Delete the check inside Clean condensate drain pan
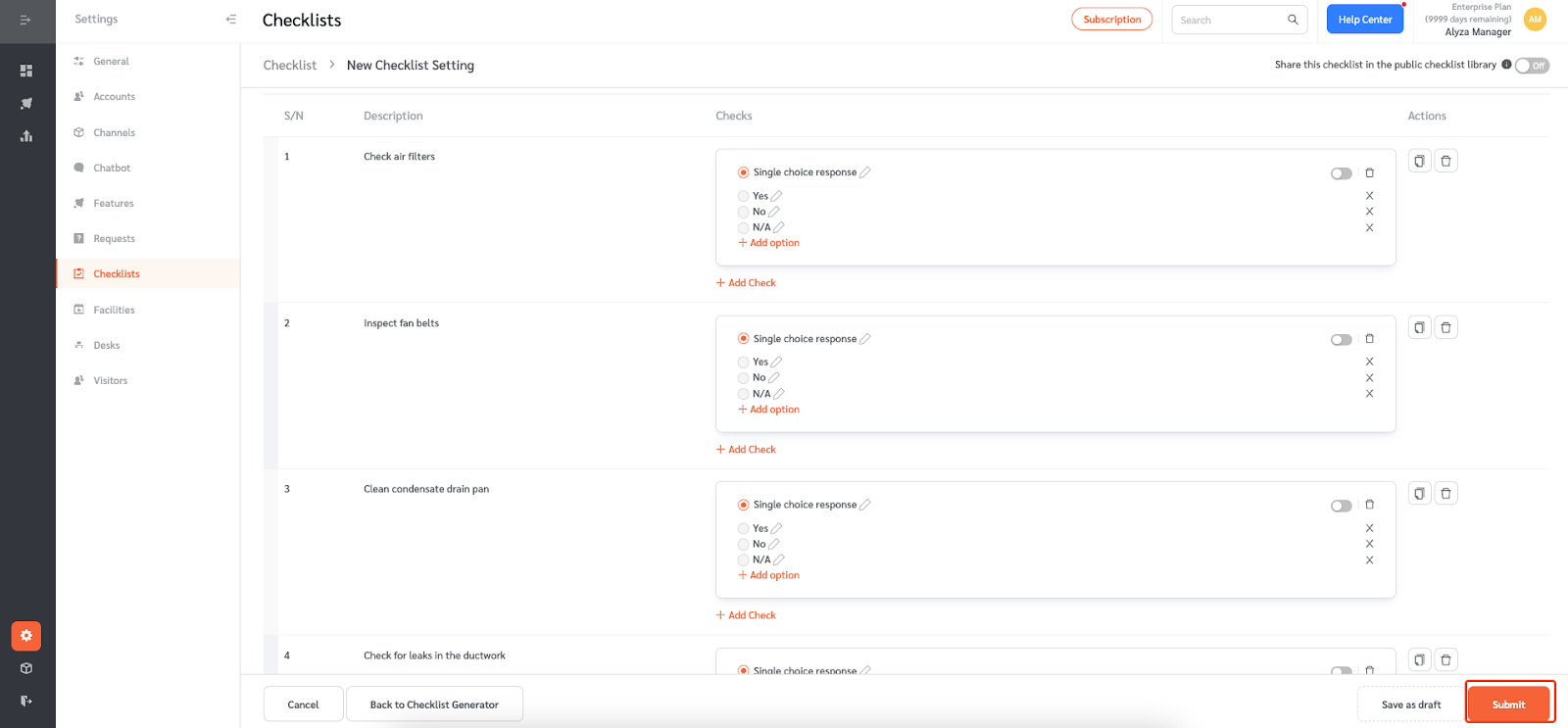The width and height of the screenshot is (1568, 728). tap(1370, 505)
